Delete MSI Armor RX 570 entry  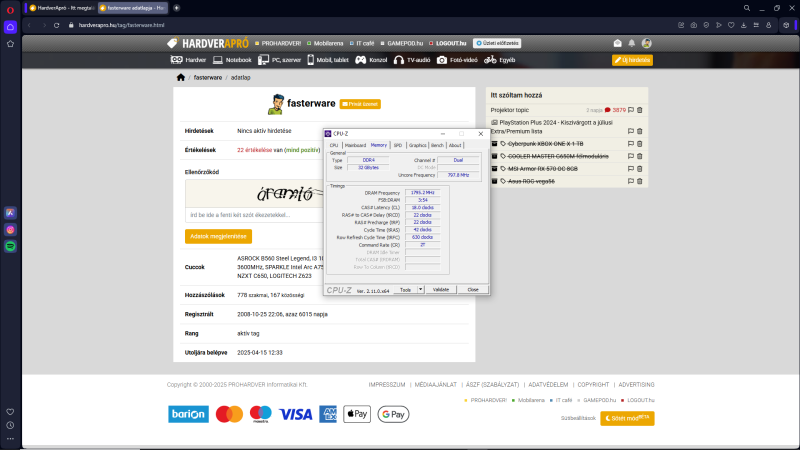(x=639, y=169)
